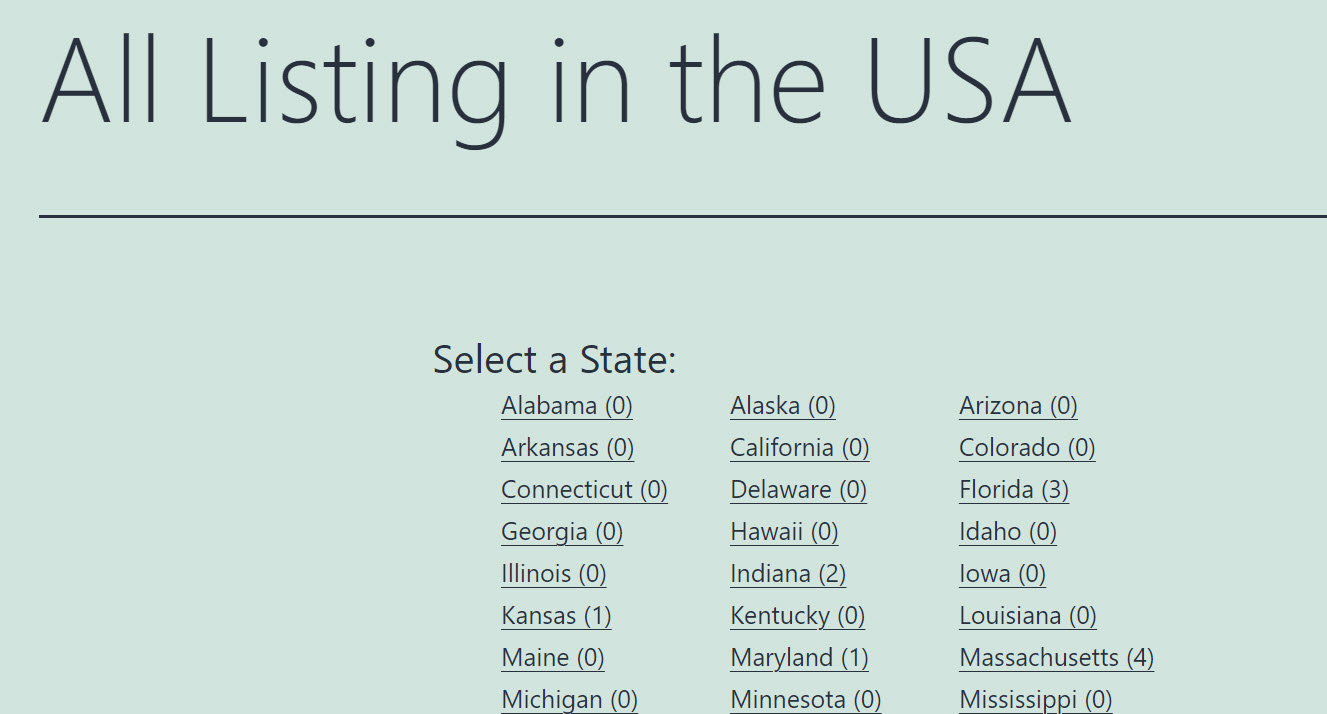Open the Hawaii (0) listings

coord(784,532)
